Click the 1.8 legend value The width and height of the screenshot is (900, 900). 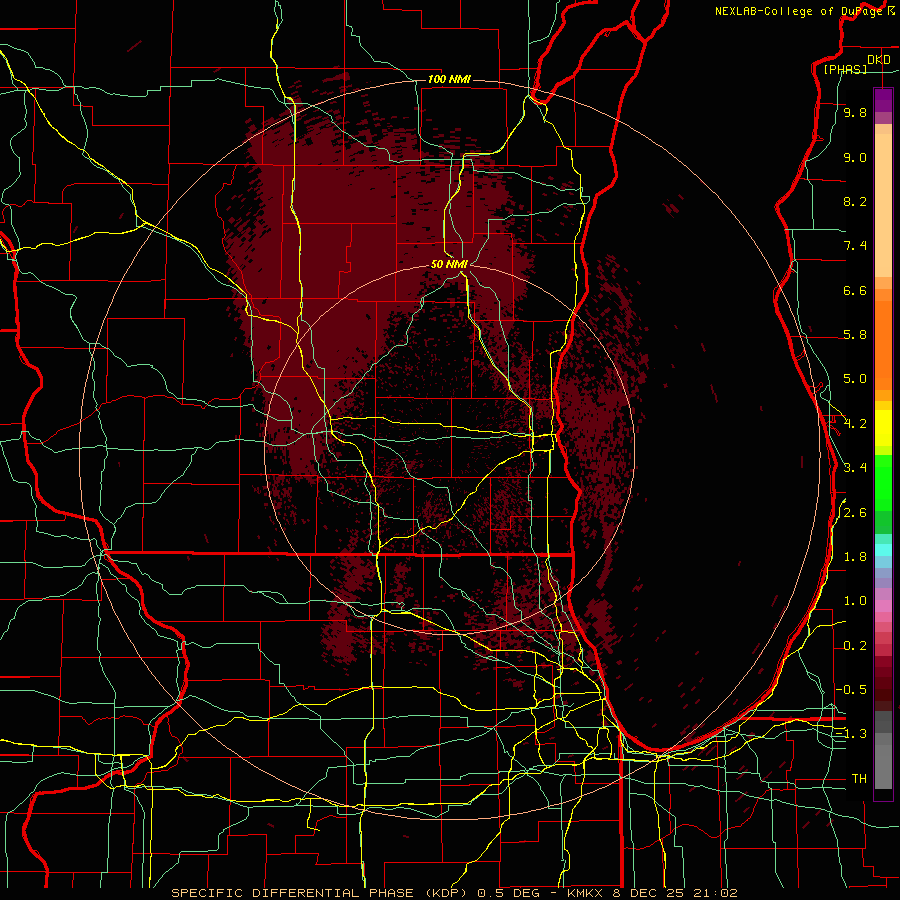[x=855, y=557]
